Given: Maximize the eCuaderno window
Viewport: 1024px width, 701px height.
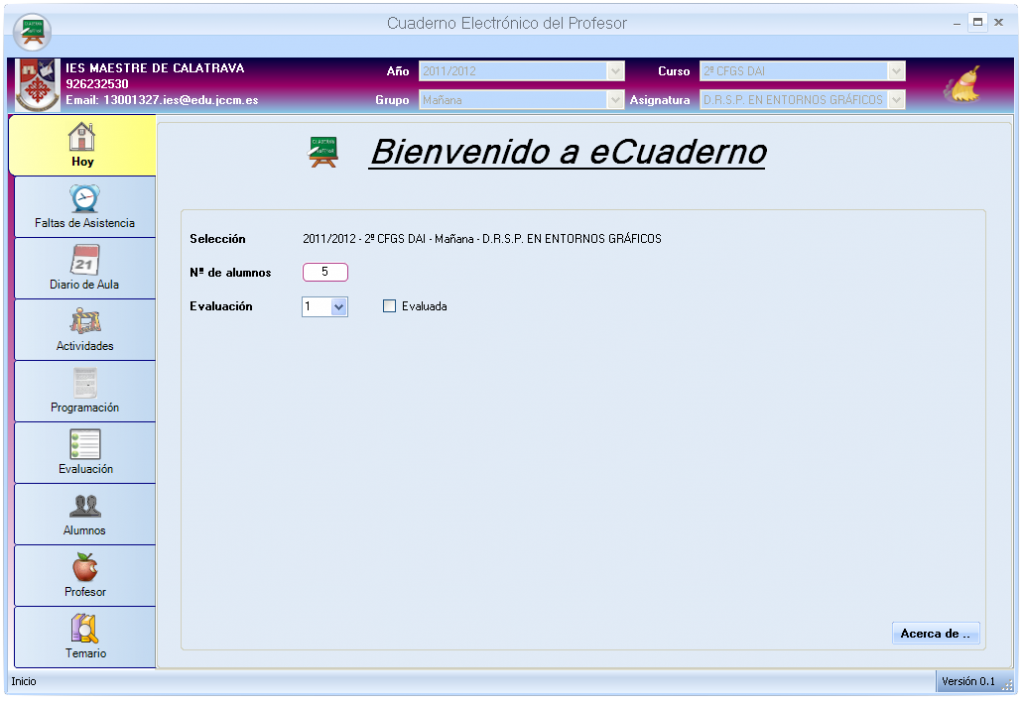Looking at the screenshot, I should point(978,22).
